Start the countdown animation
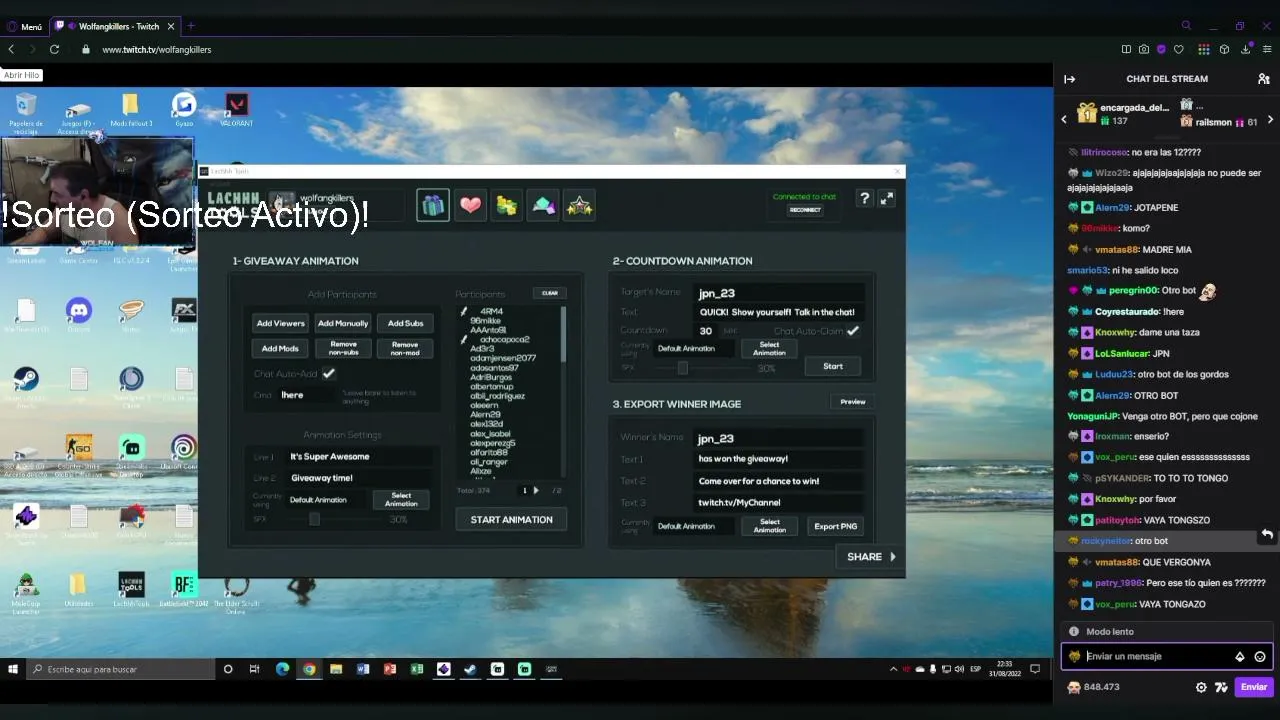Image resolution: width=1280 pixels, height=720 pixels. click(833, 366)
